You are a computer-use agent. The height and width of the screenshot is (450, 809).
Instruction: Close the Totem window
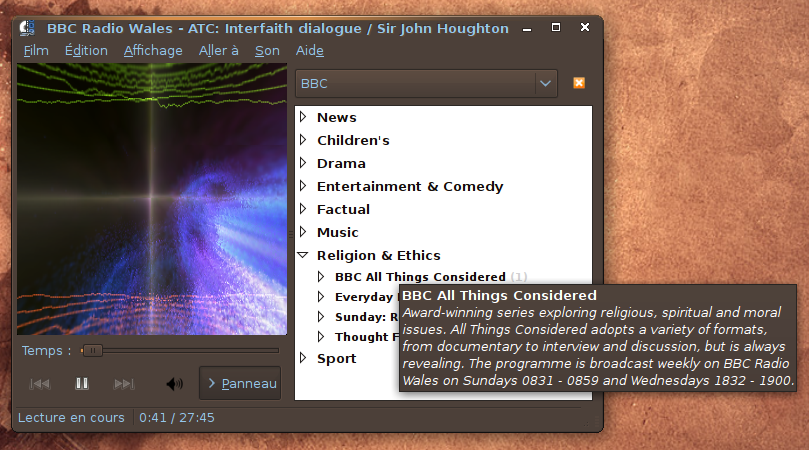pos(585,27)
